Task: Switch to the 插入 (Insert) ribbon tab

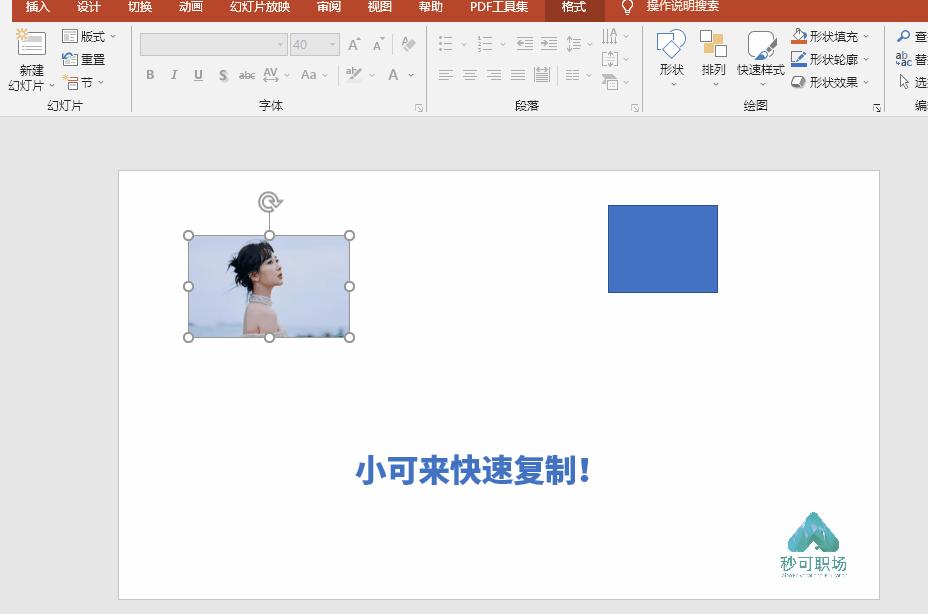Action: [35, 8]
